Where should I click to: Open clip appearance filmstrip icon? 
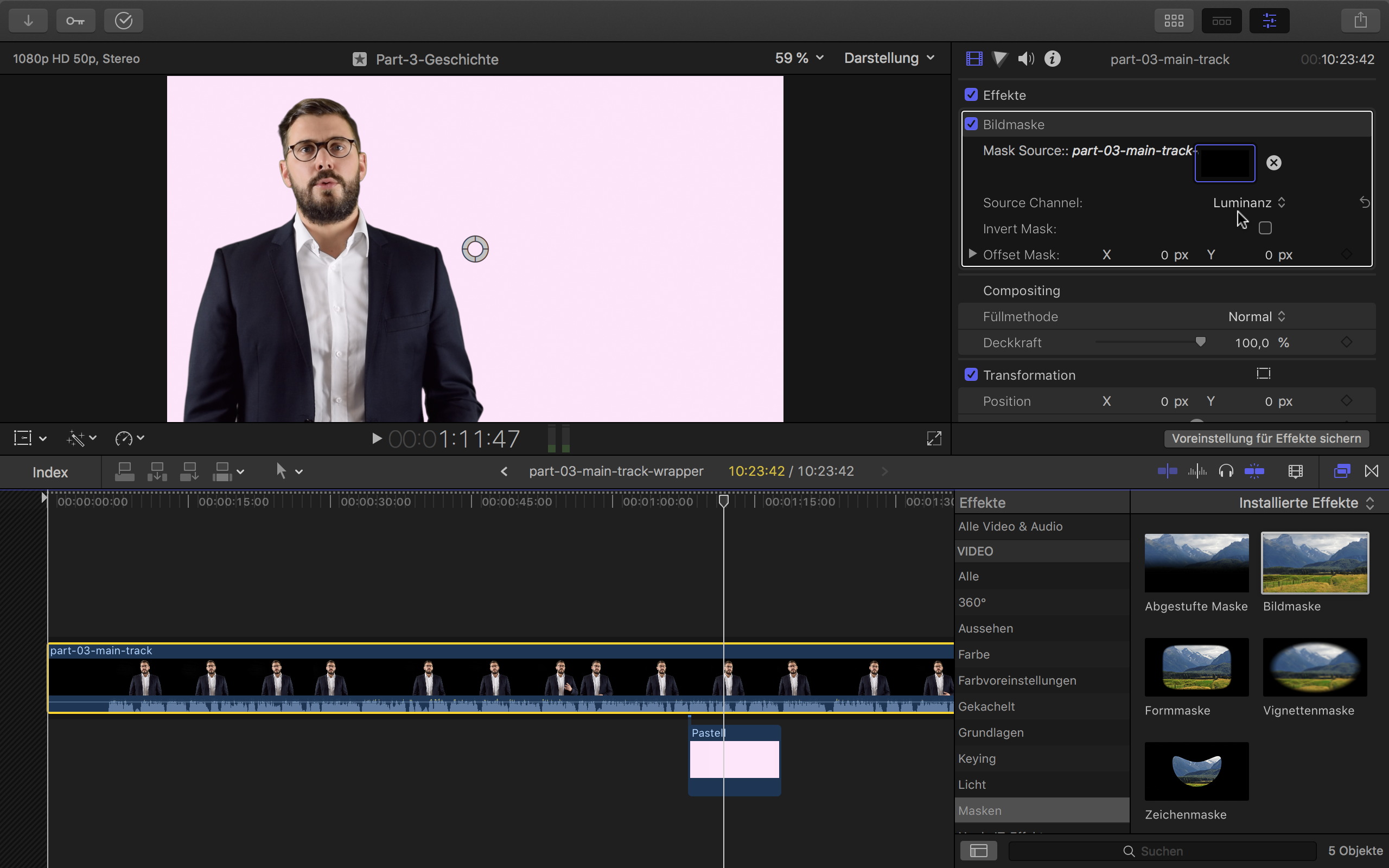(x=1296, y=471)
